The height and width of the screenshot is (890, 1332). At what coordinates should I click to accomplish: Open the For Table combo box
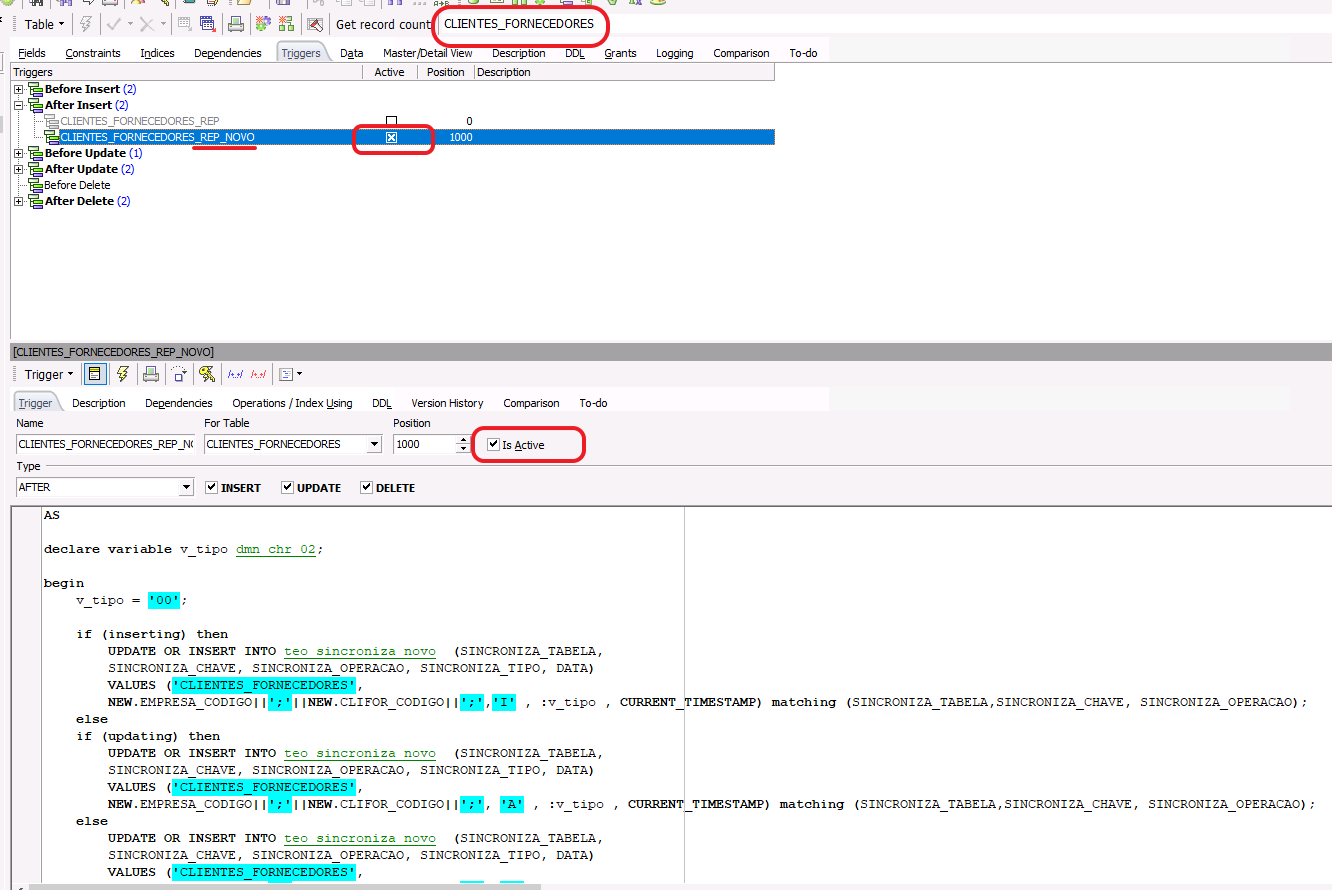point(374,444)
